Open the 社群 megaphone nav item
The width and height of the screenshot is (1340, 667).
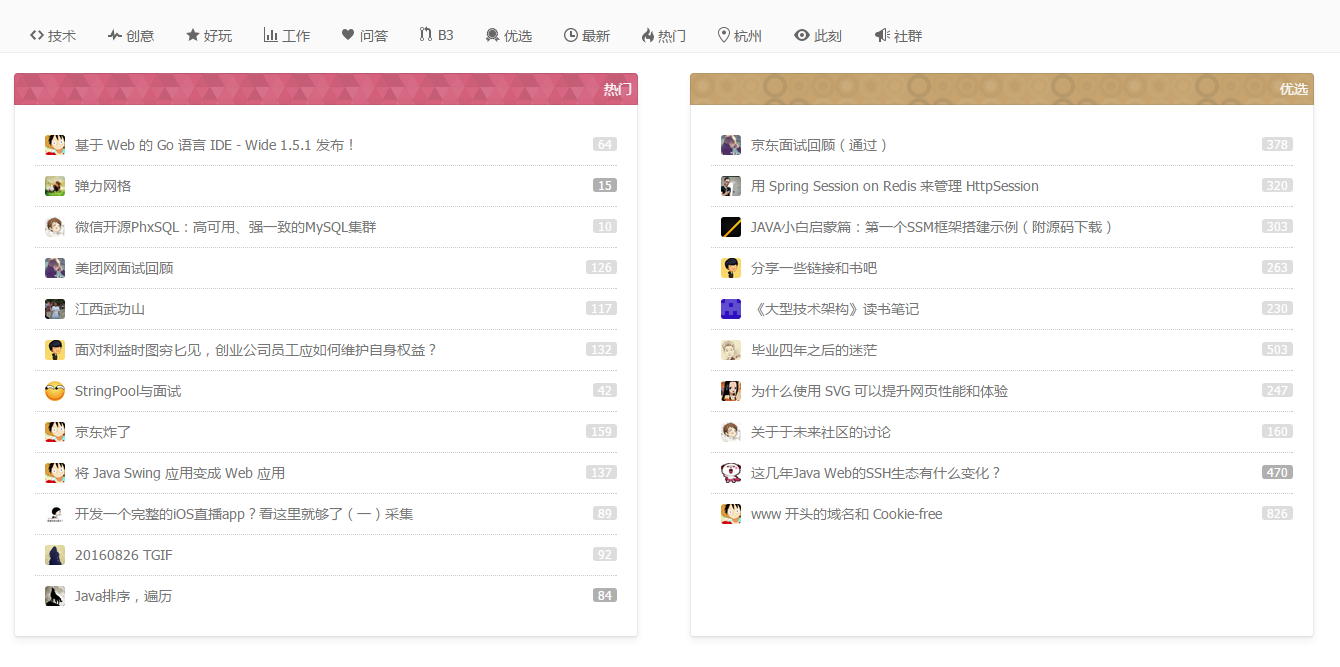coord(898,35)
